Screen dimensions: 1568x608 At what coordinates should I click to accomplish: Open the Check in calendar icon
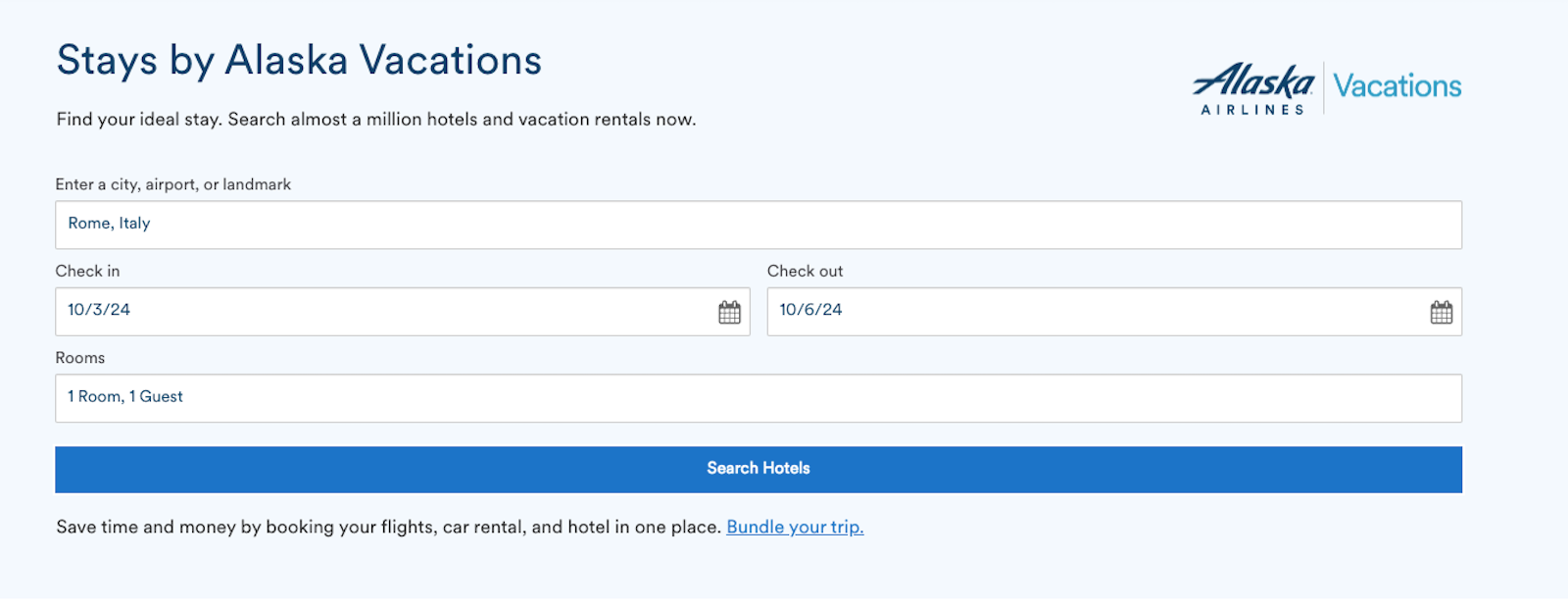click(x=729, y=313)
